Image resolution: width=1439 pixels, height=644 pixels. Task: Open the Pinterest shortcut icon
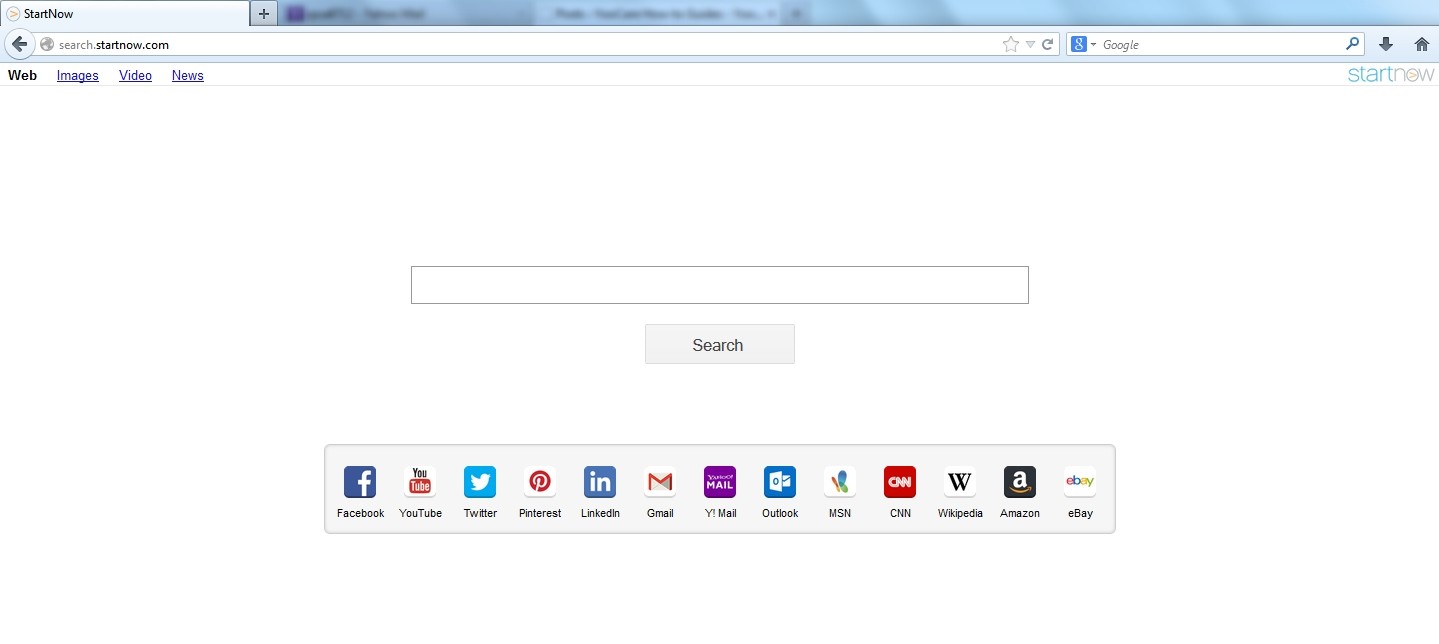pyautogui.click(x=540, y=482)
